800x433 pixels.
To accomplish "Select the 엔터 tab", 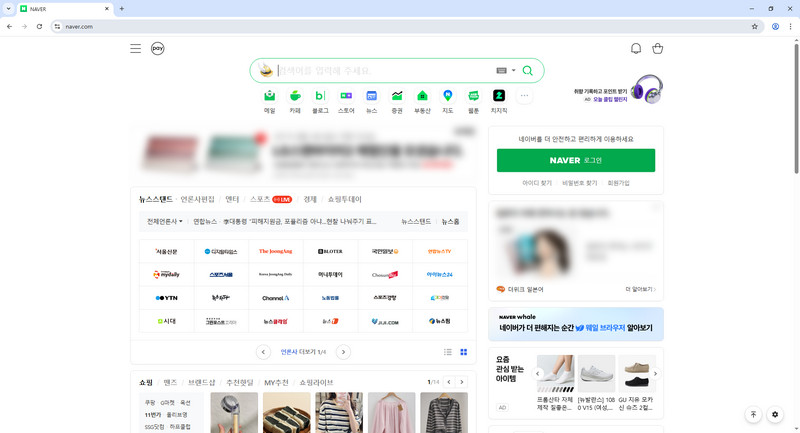I will 232,199.
